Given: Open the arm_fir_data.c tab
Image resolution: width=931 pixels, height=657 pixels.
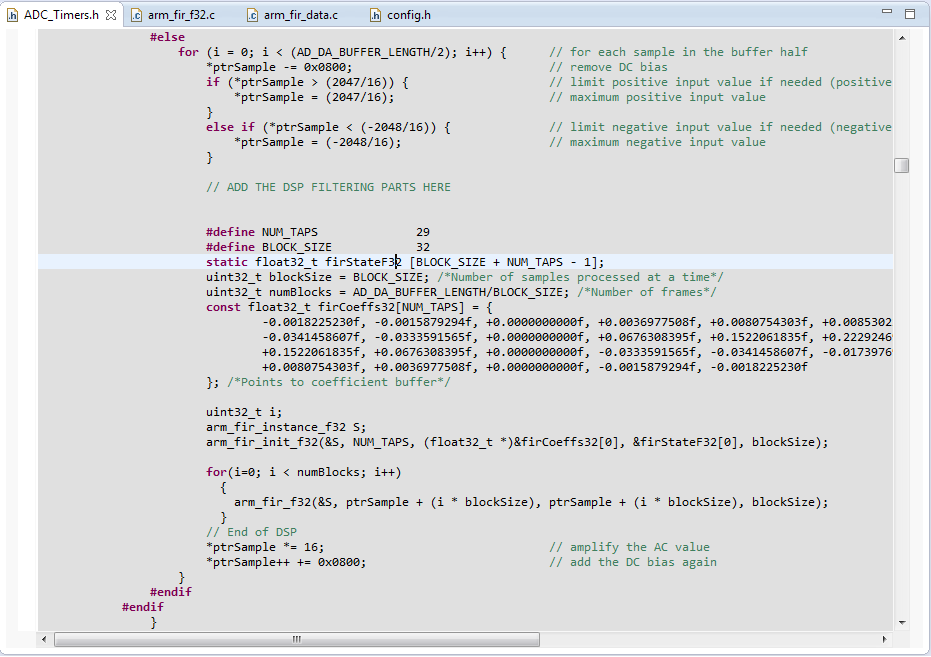Looking at the screenshot, I should tap(300, 15).
